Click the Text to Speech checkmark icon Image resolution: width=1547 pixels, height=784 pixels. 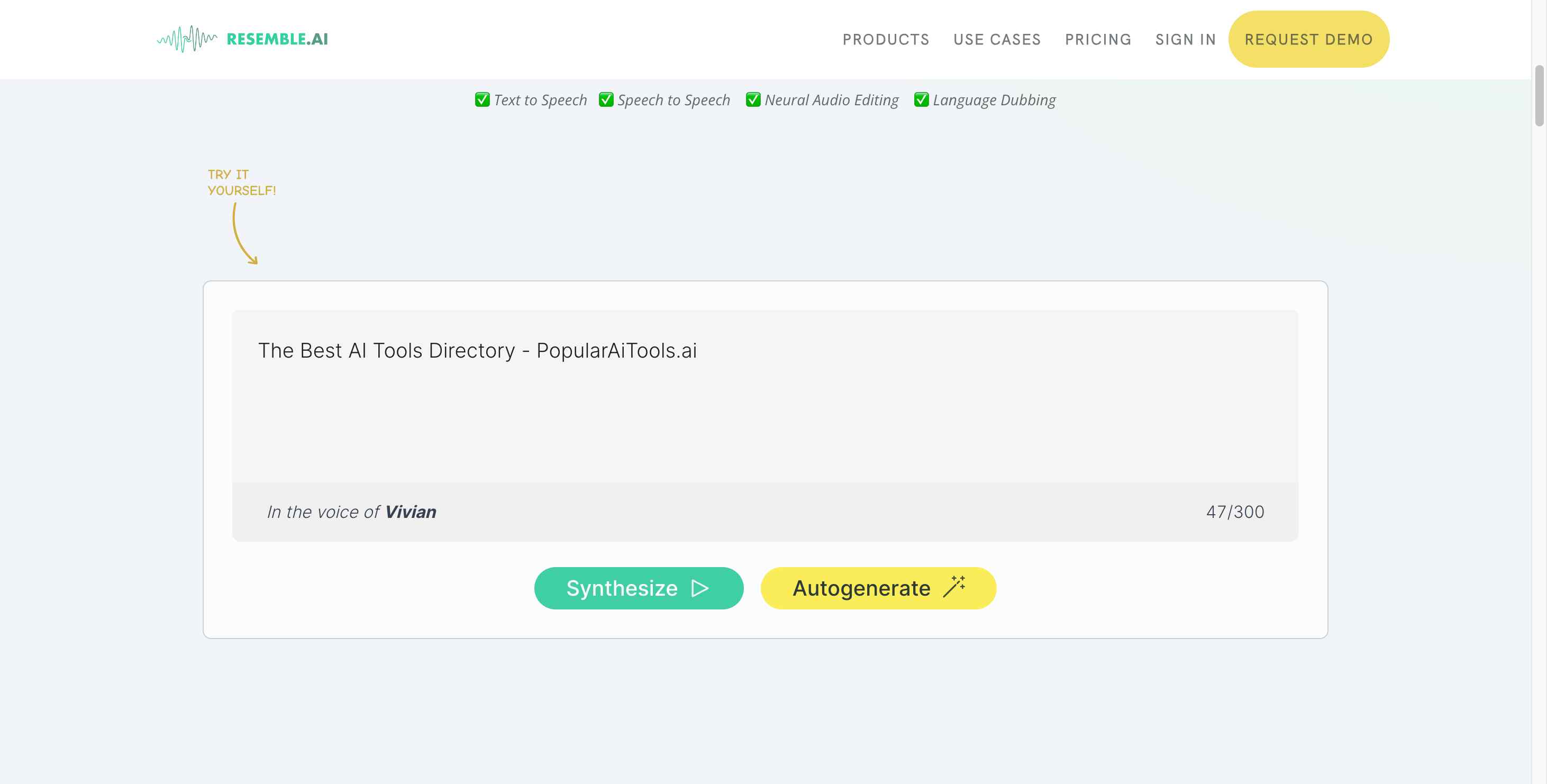(482, 99)
